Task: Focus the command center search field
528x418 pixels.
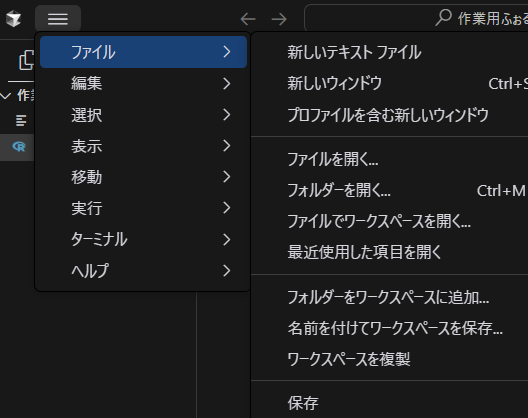Action: (416, 18)
